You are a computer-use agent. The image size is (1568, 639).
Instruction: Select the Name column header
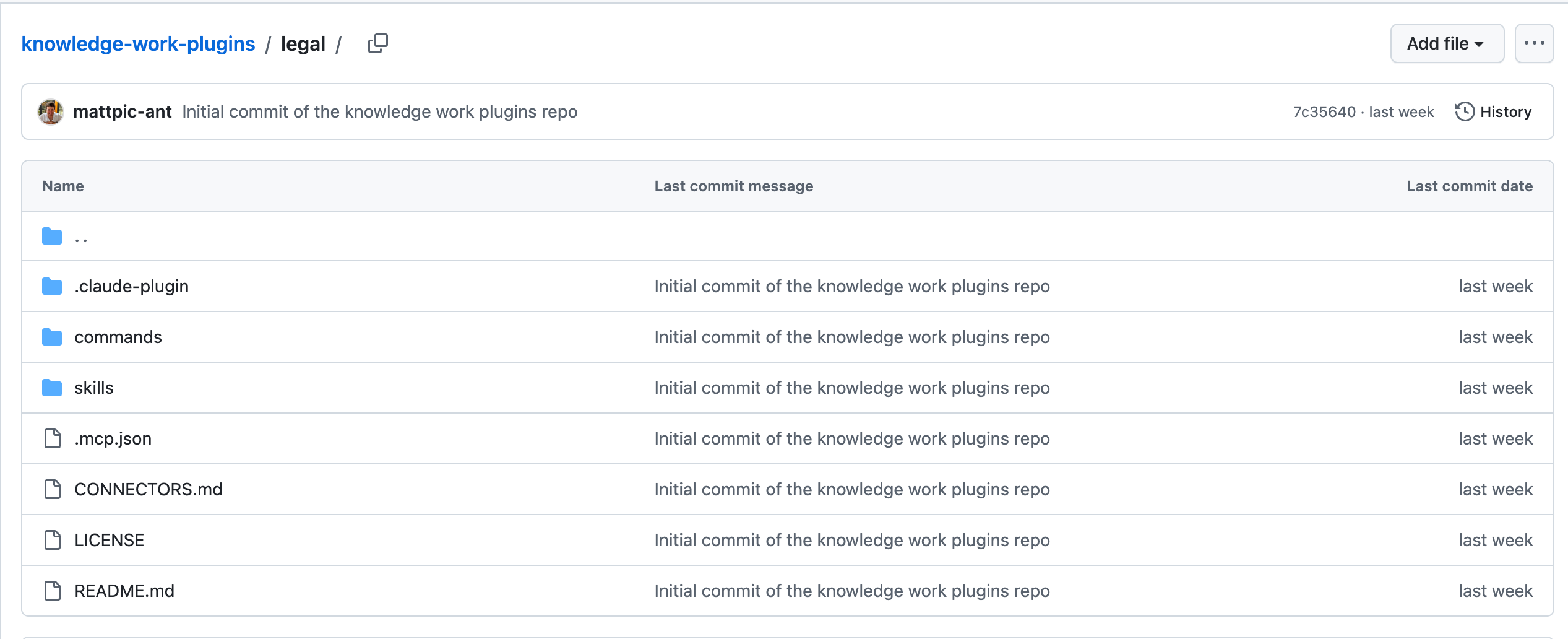click(x=63, y=186)
